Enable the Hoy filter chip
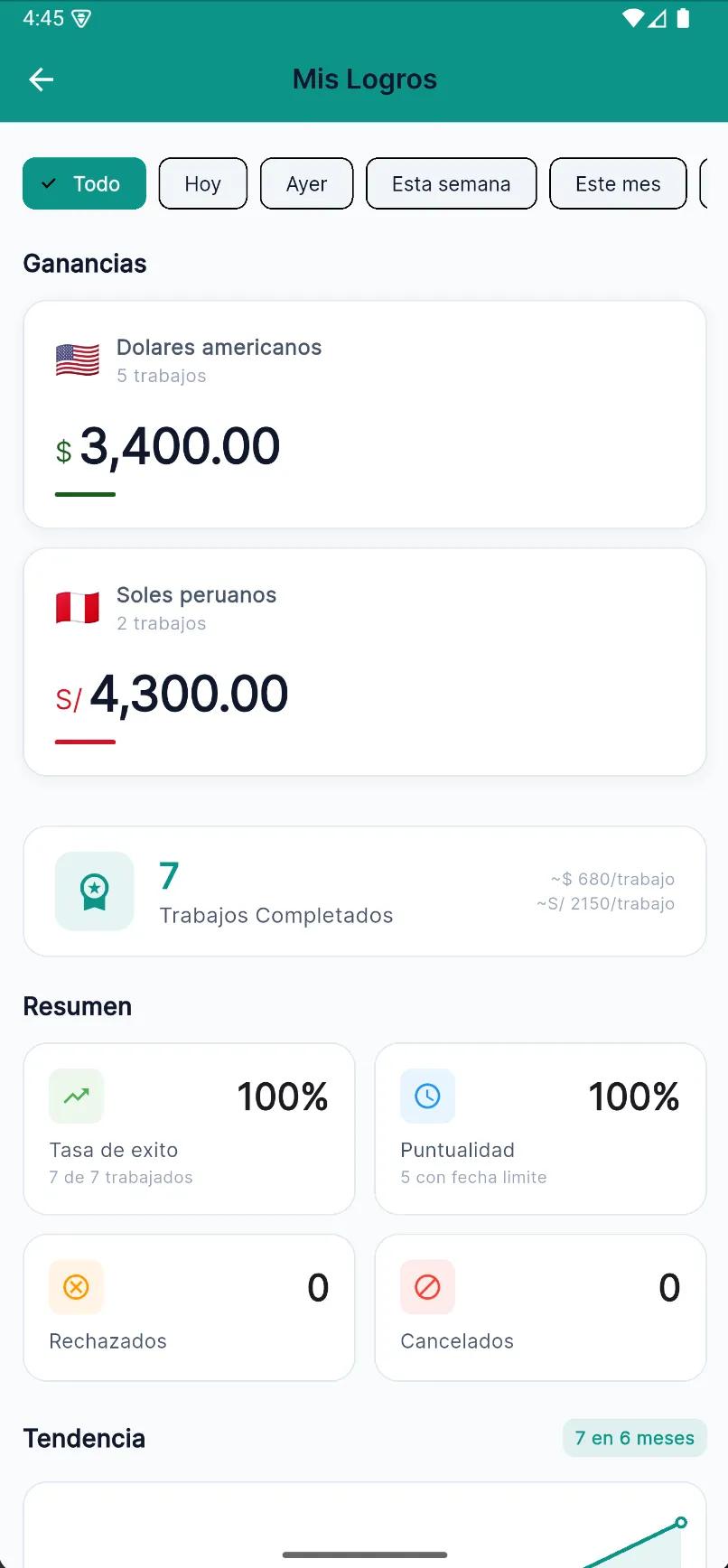 coord(202,183)
